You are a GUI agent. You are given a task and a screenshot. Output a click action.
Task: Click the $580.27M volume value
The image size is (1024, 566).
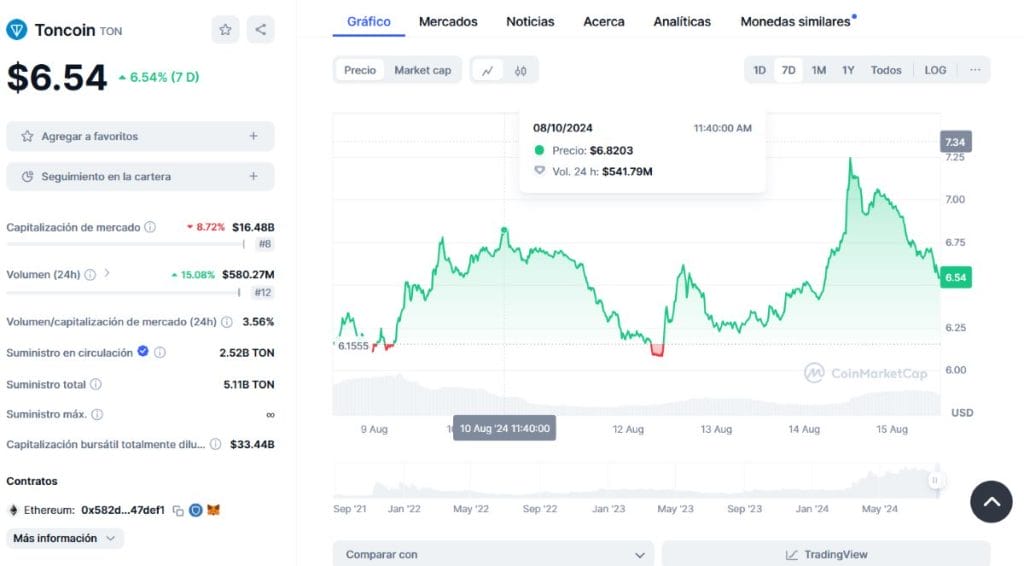[248, 275]
